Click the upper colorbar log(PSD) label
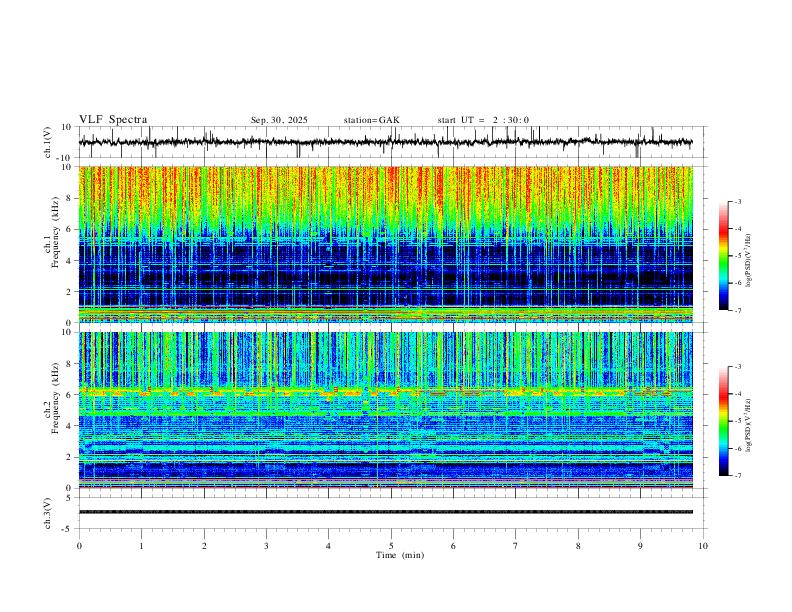Screen dimensions: 792x612 748,261
